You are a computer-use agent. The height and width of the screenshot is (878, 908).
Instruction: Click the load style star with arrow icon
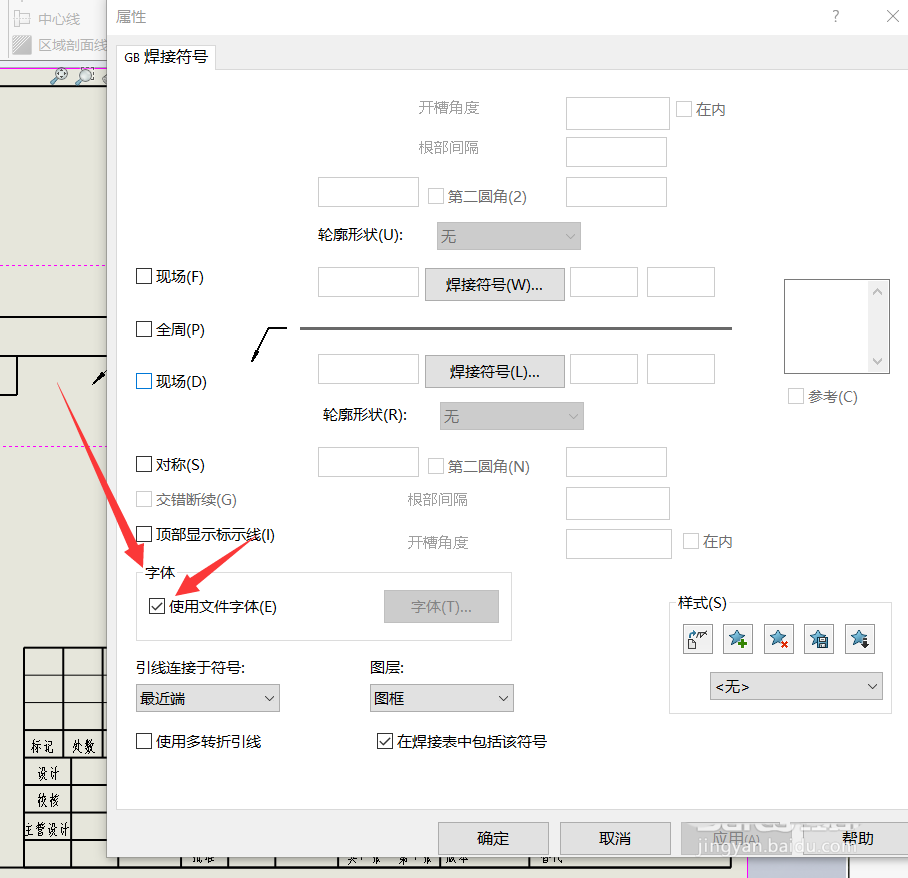859,639
